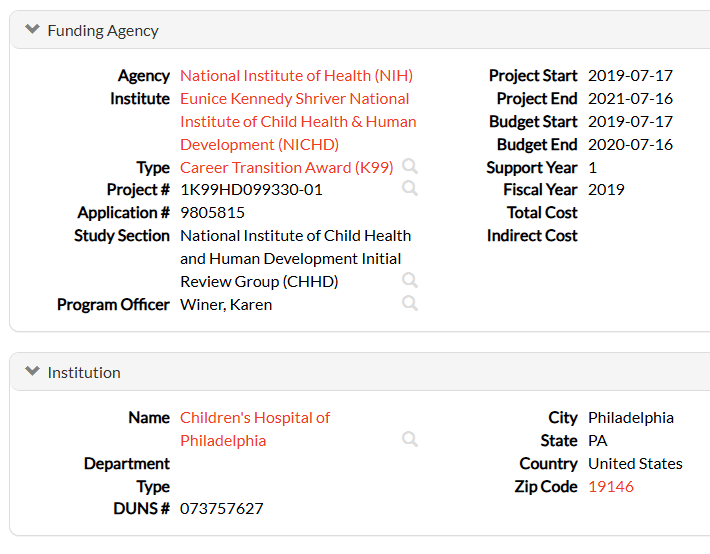Click the Budget End date 2020-07-16

click(630, 145)
